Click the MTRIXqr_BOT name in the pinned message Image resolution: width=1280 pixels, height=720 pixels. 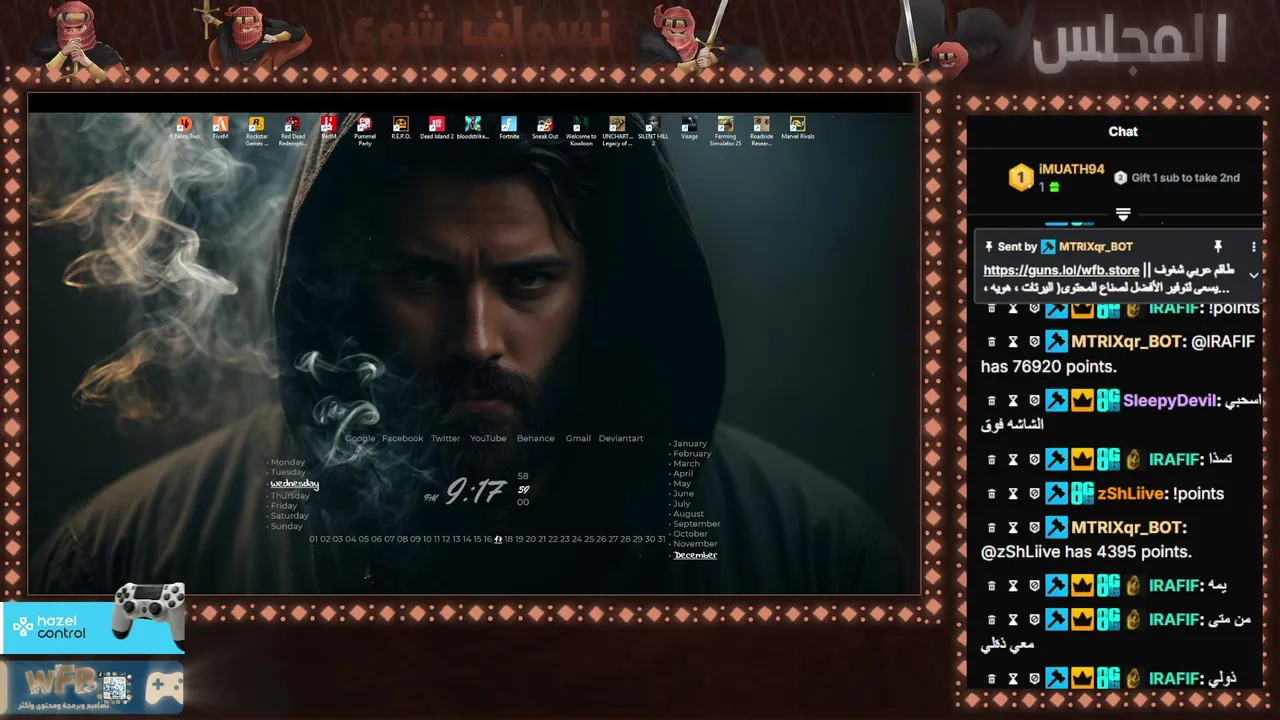click(1096, 246)
